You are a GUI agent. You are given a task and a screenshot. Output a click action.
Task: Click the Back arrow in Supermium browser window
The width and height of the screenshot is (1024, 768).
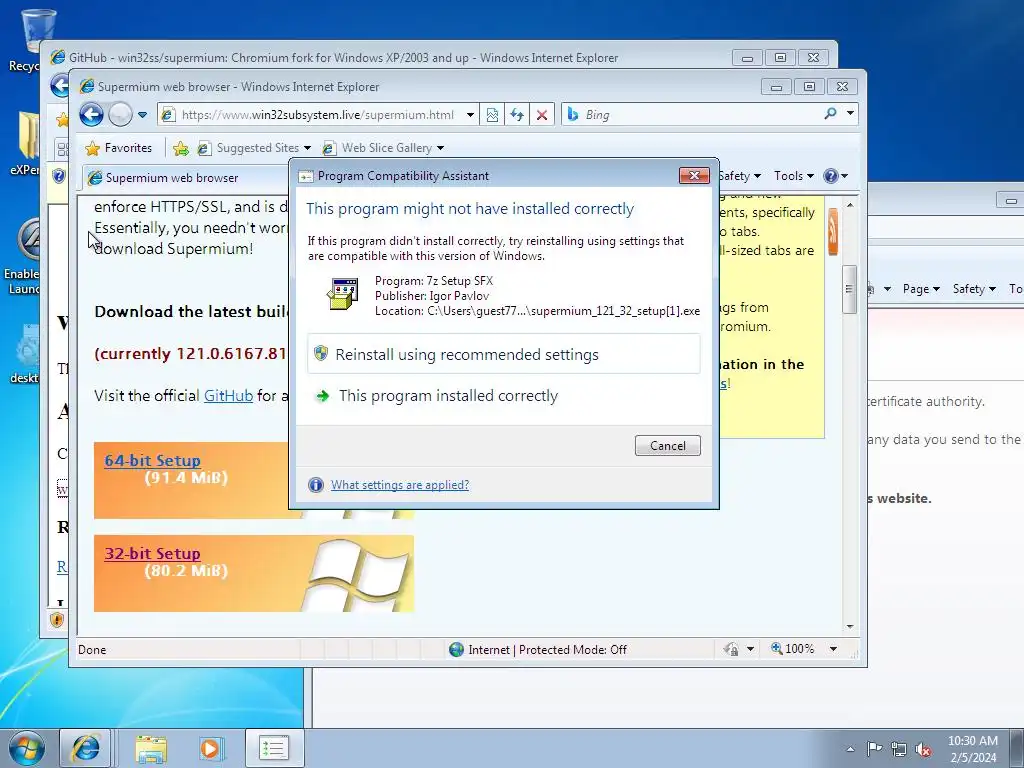pyautogui.click(x=91, y=115)
